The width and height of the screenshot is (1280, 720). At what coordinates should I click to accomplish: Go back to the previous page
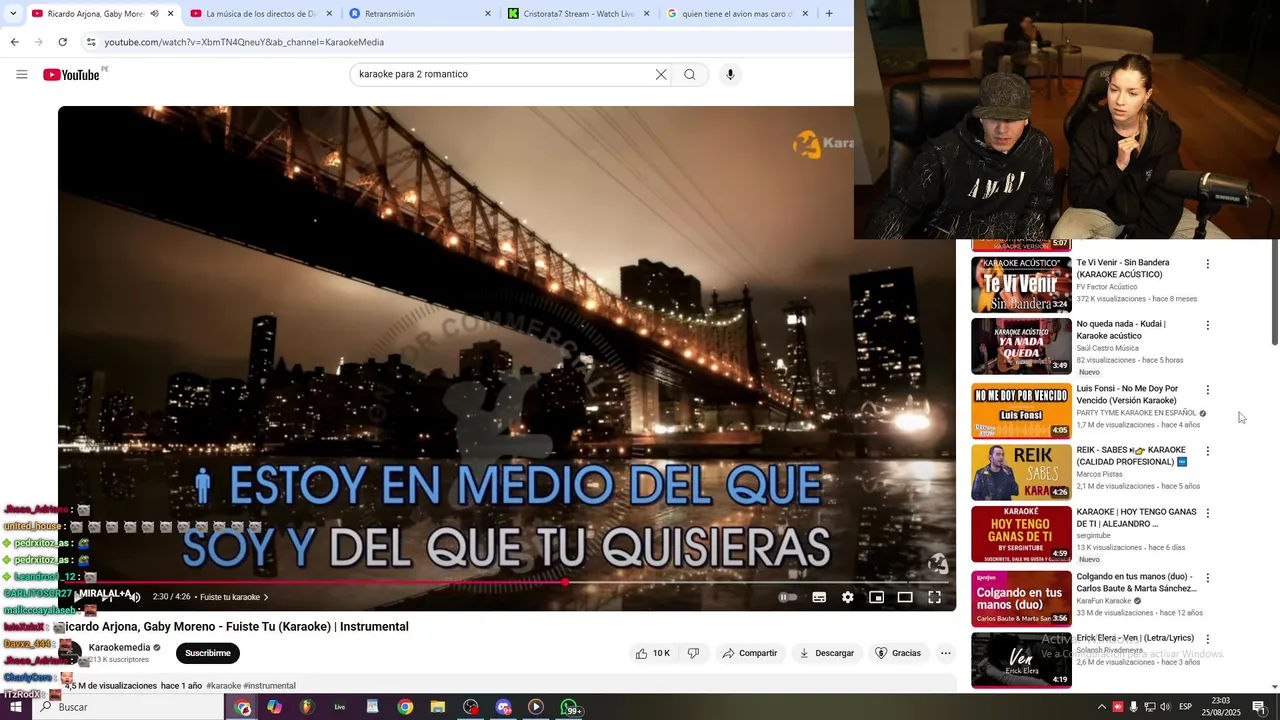pyautogui.click(x=14, y=42)
